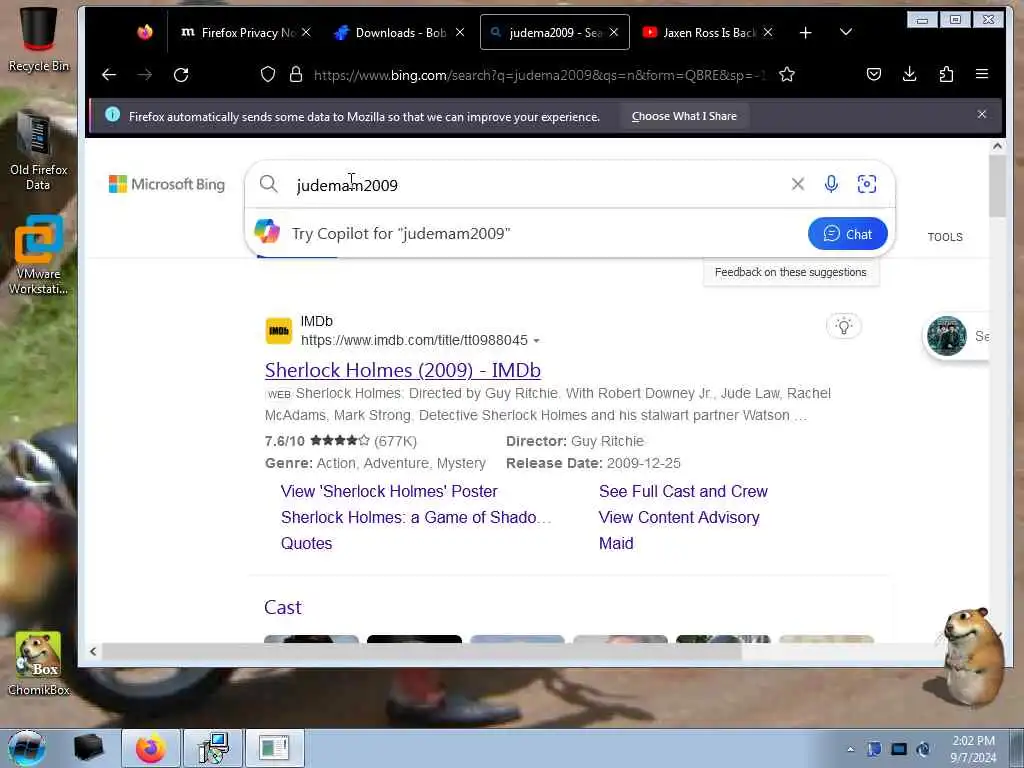
Task: Click the Bing search magnifier icon
Action: (x=268, y=184)
